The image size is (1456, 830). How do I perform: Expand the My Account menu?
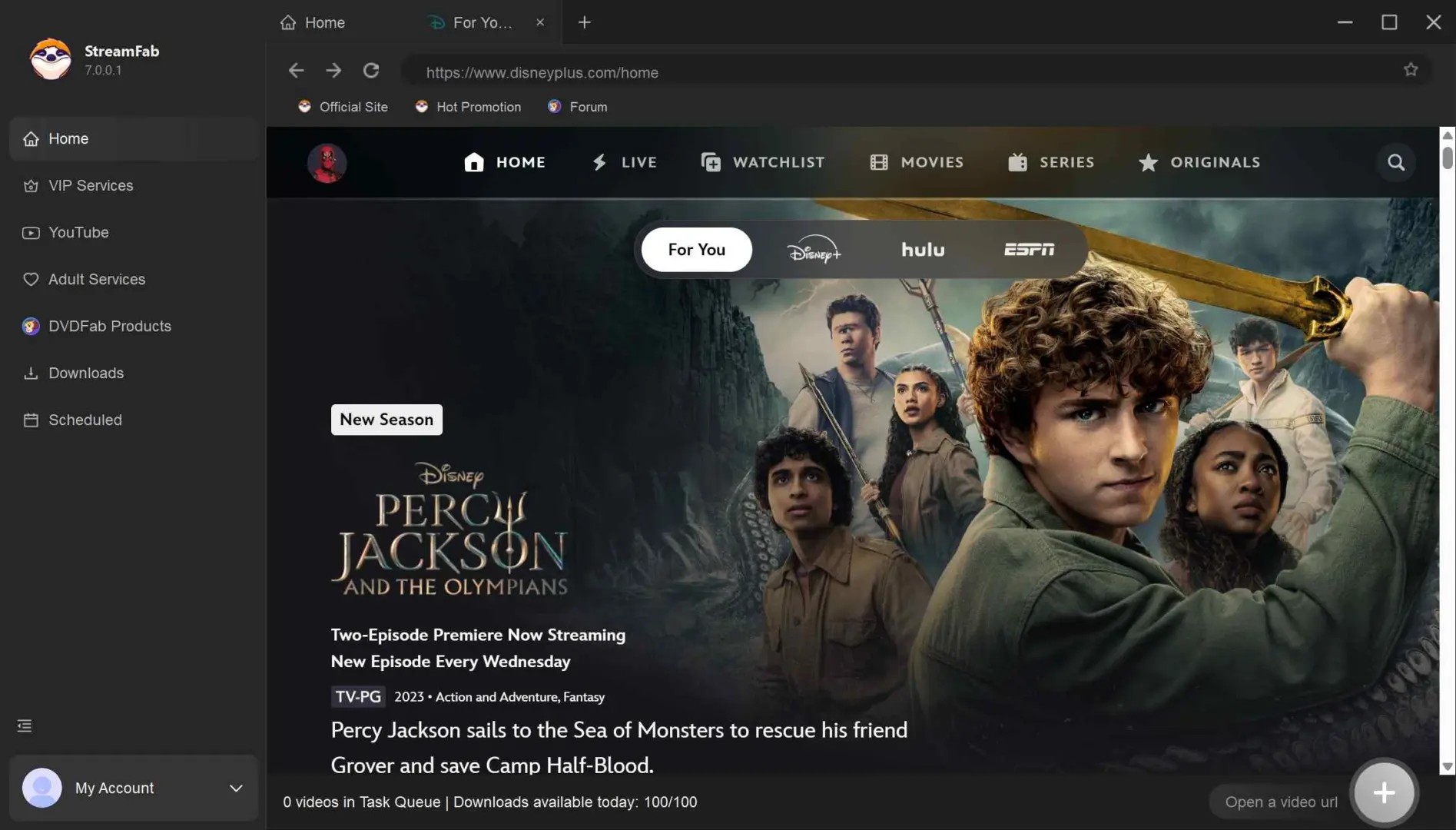(x=234, y=788)
